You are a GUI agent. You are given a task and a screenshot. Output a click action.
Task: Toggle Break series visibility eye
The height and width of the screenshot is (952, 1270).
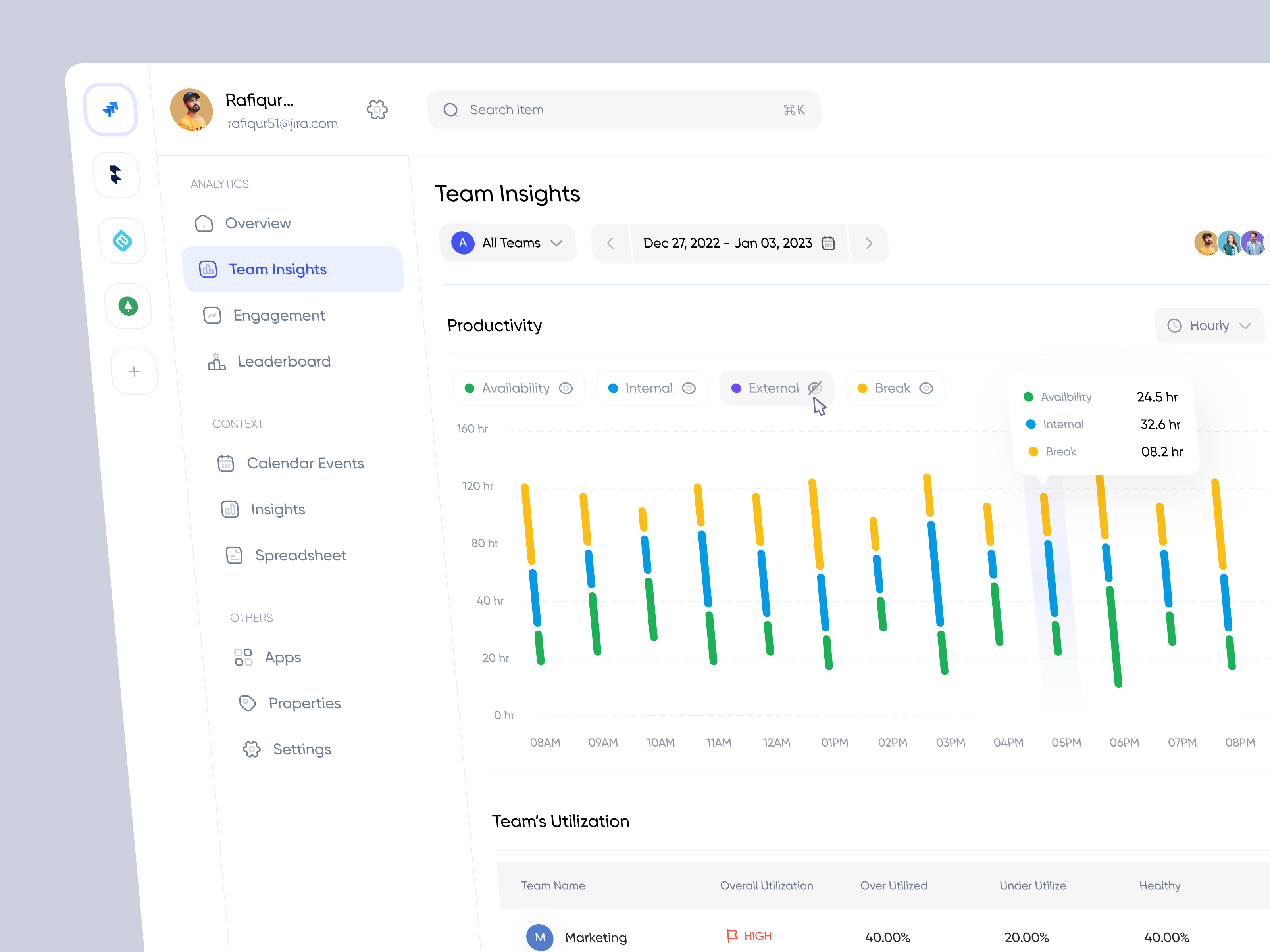[926, 388]
